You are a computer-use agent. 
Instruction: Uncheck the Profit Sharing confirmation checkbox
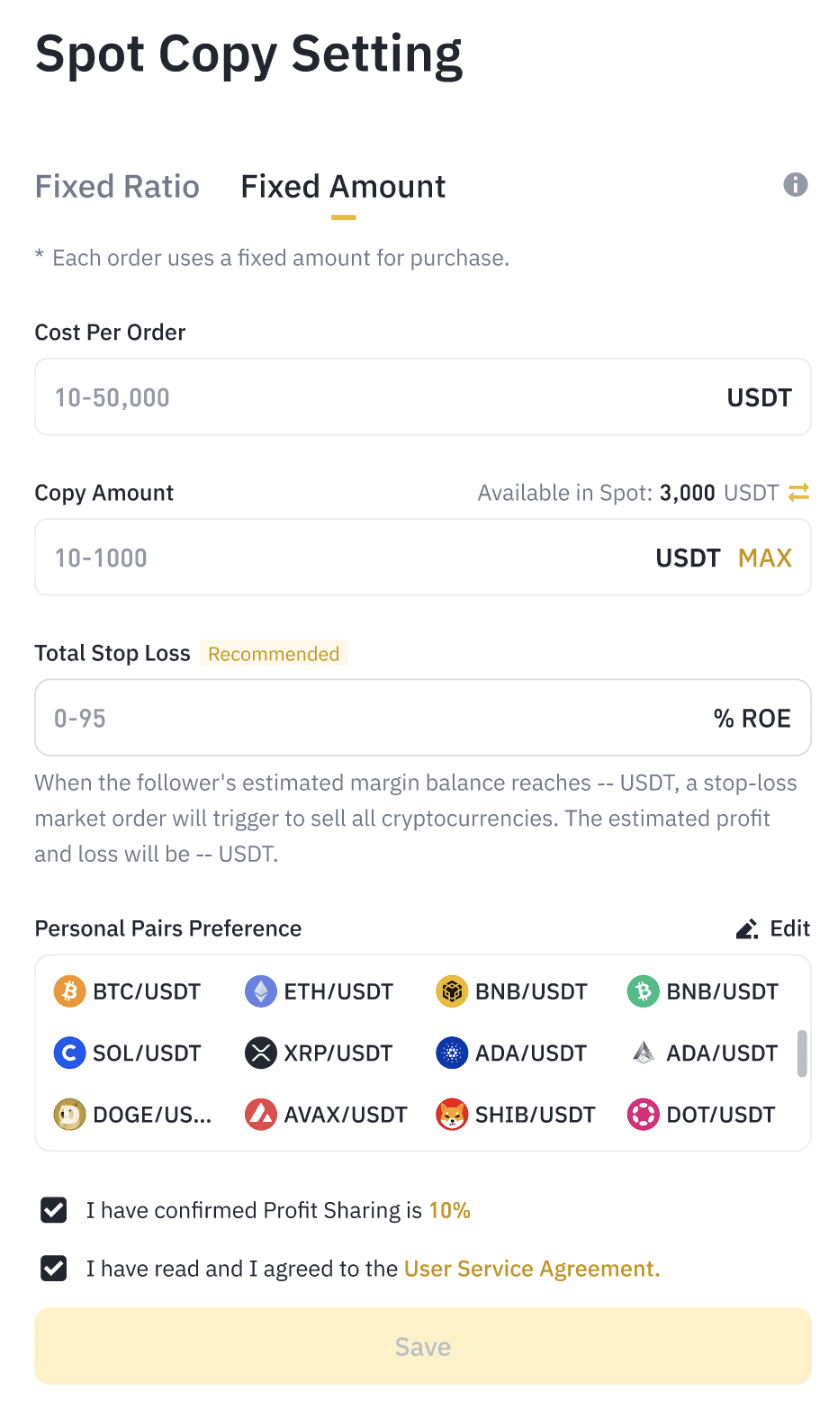tap(53, 1211)
